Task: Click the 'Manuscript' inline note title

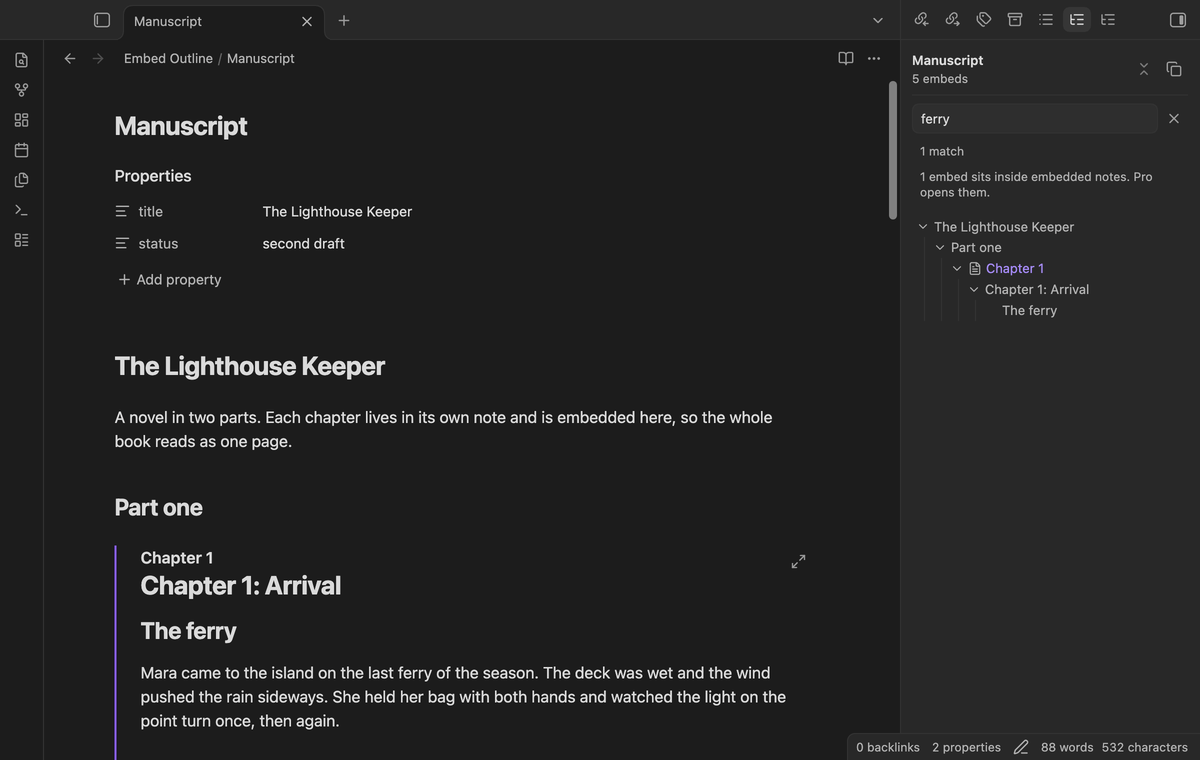Action: click(181, 126)
